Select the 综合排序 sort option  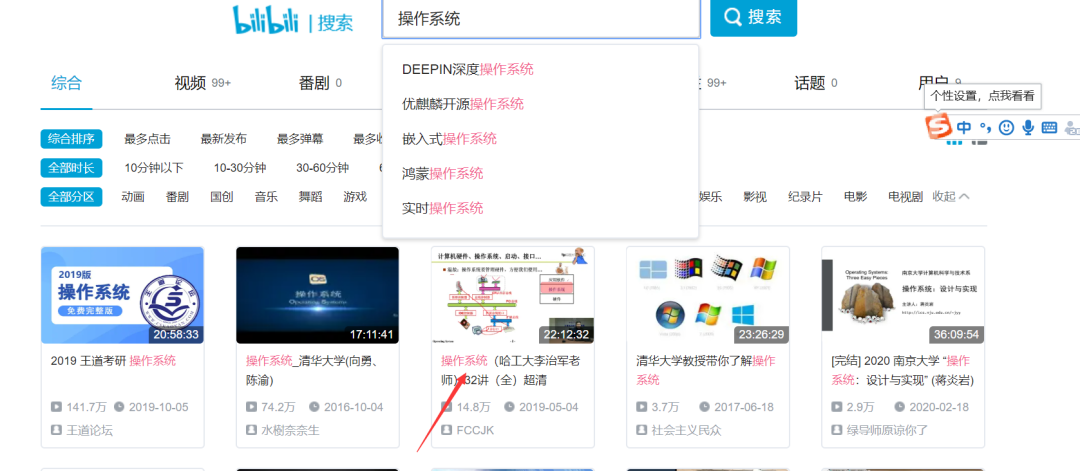[72, 139]
